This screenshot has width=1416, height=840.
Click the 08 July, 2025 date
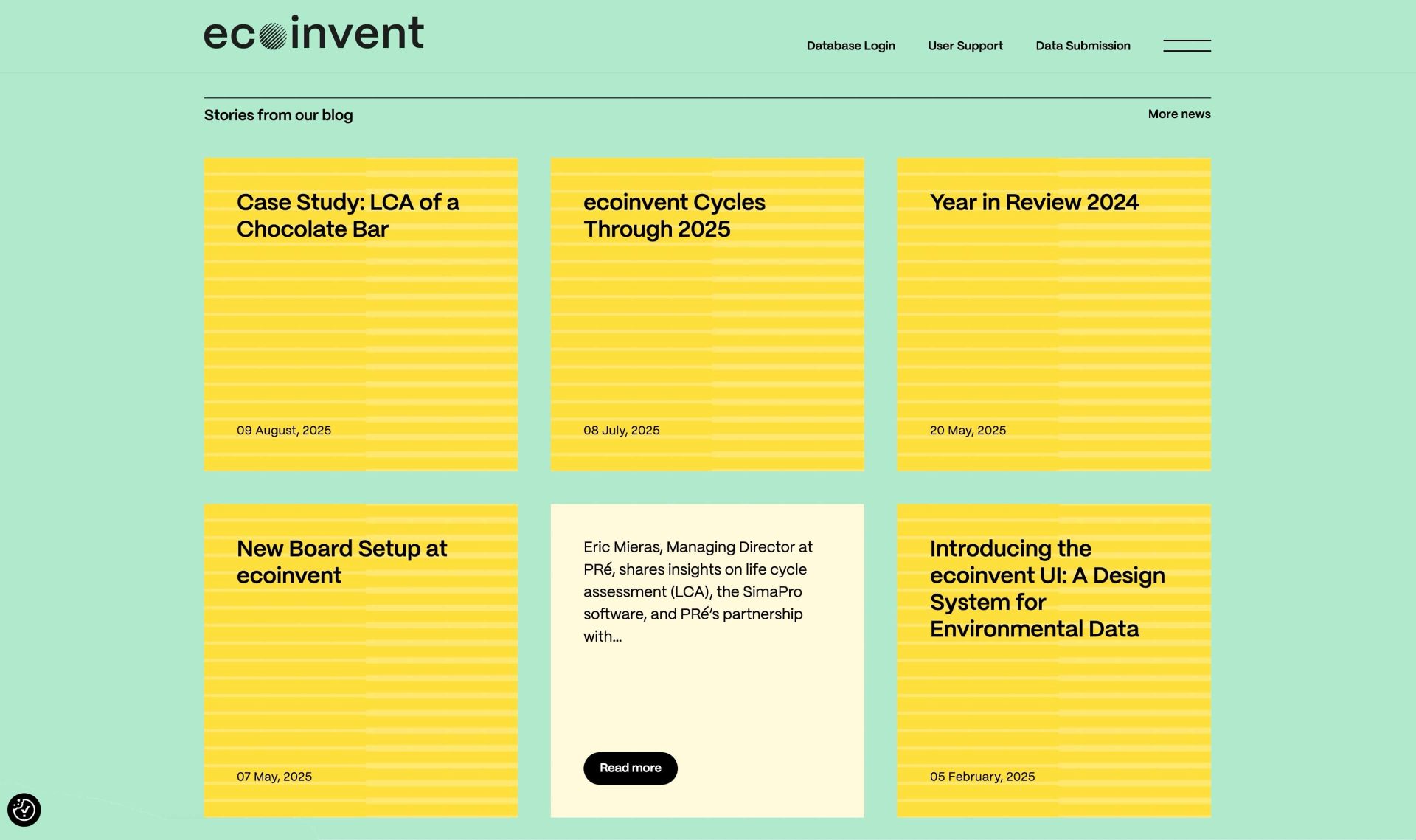[x=621, y=430]
